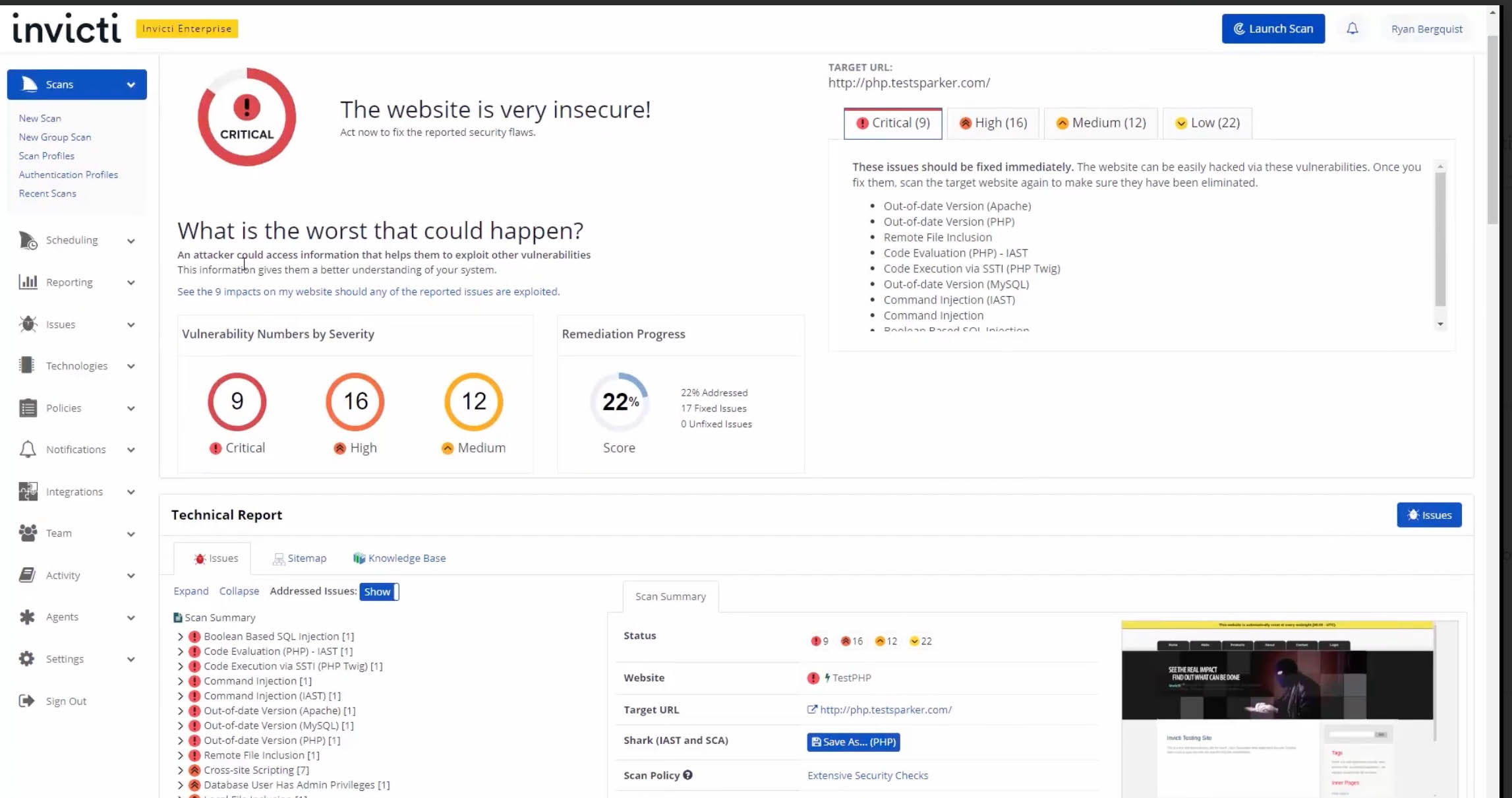Click the Sign Out arrow icon

[26, 700]
